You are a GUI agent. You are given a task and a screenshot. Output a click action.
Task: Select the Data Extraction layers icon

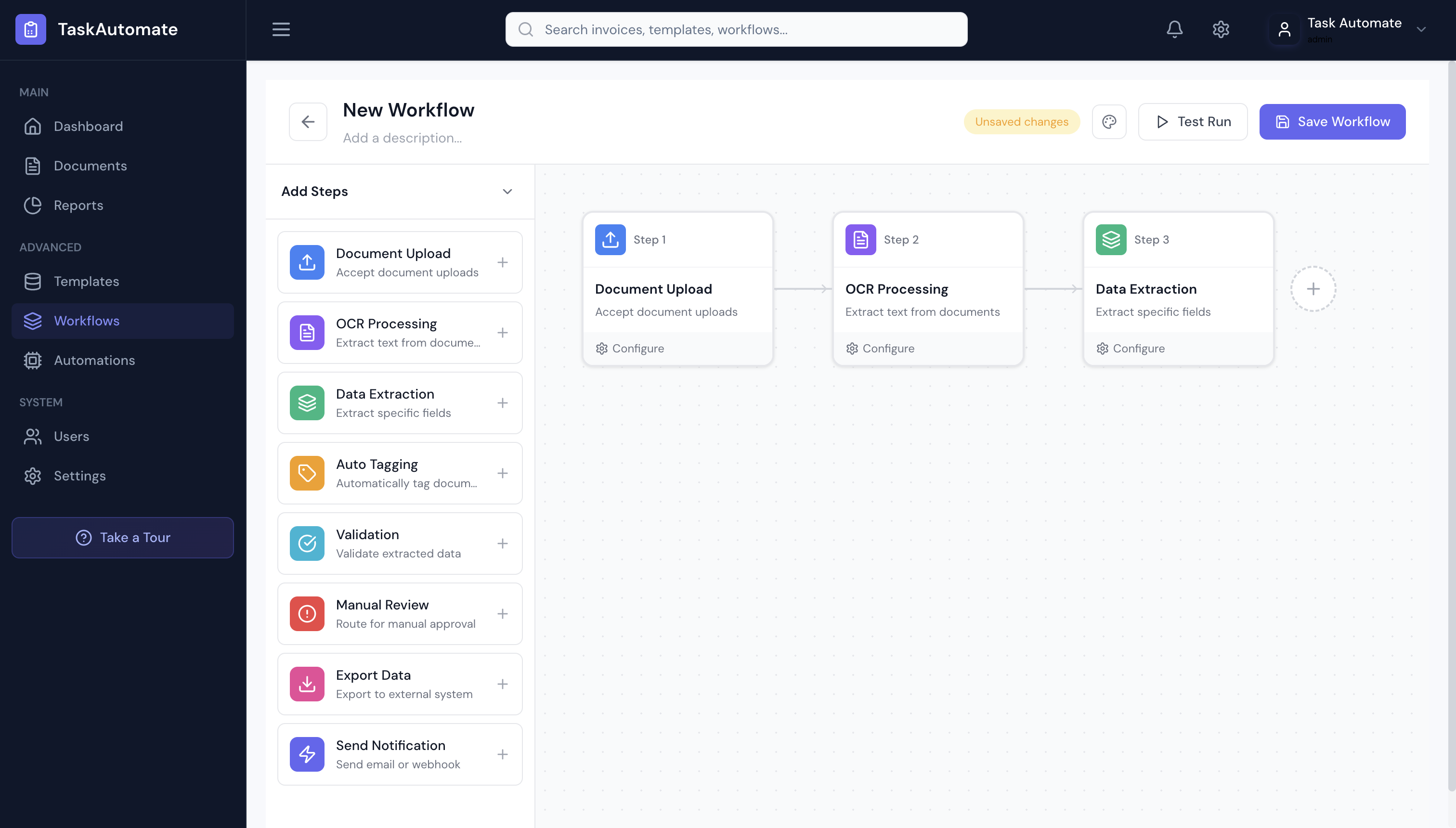click(x=307, y=402)
